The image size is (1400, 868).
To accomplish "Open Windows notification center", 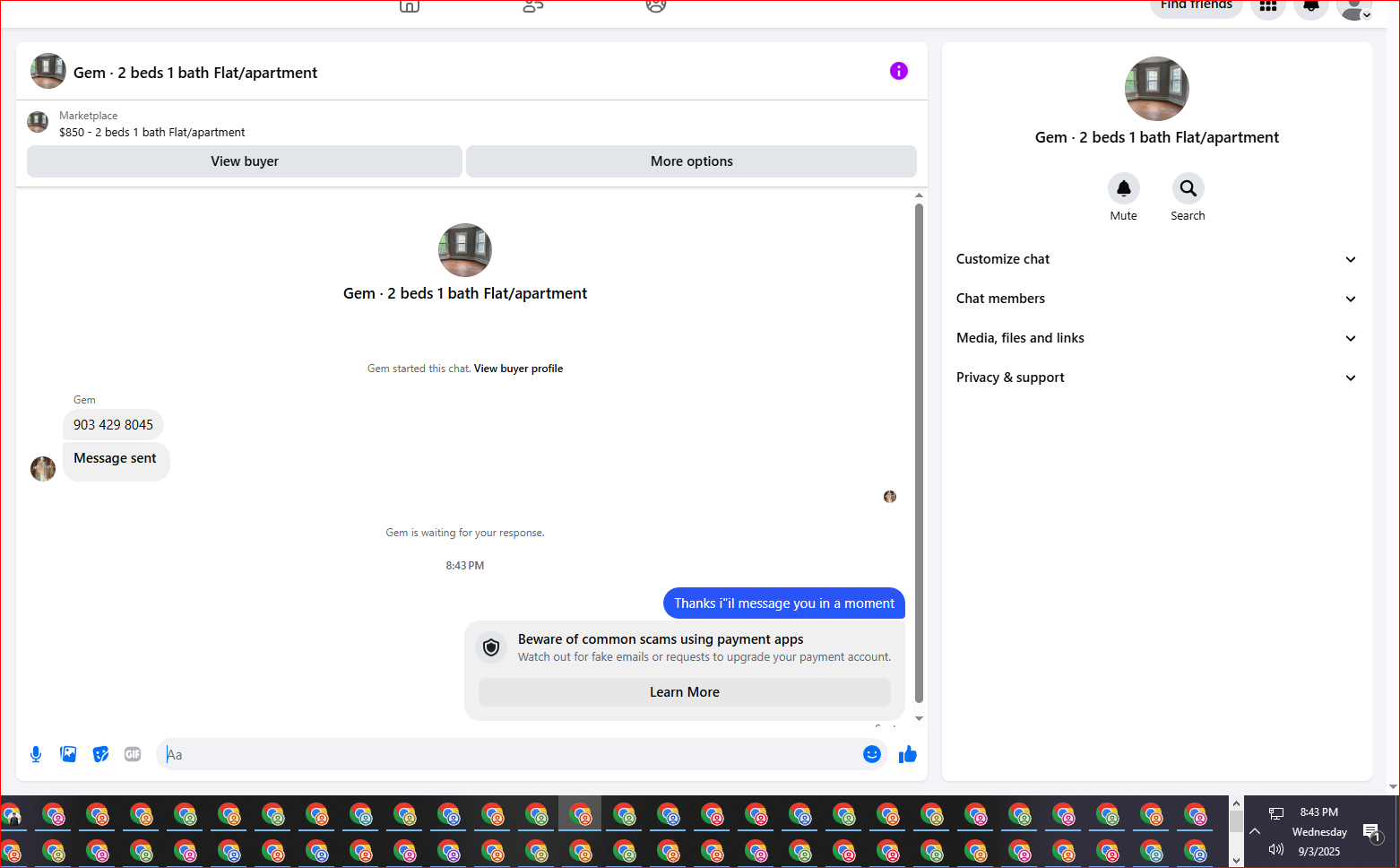I will pos(1371,833).
